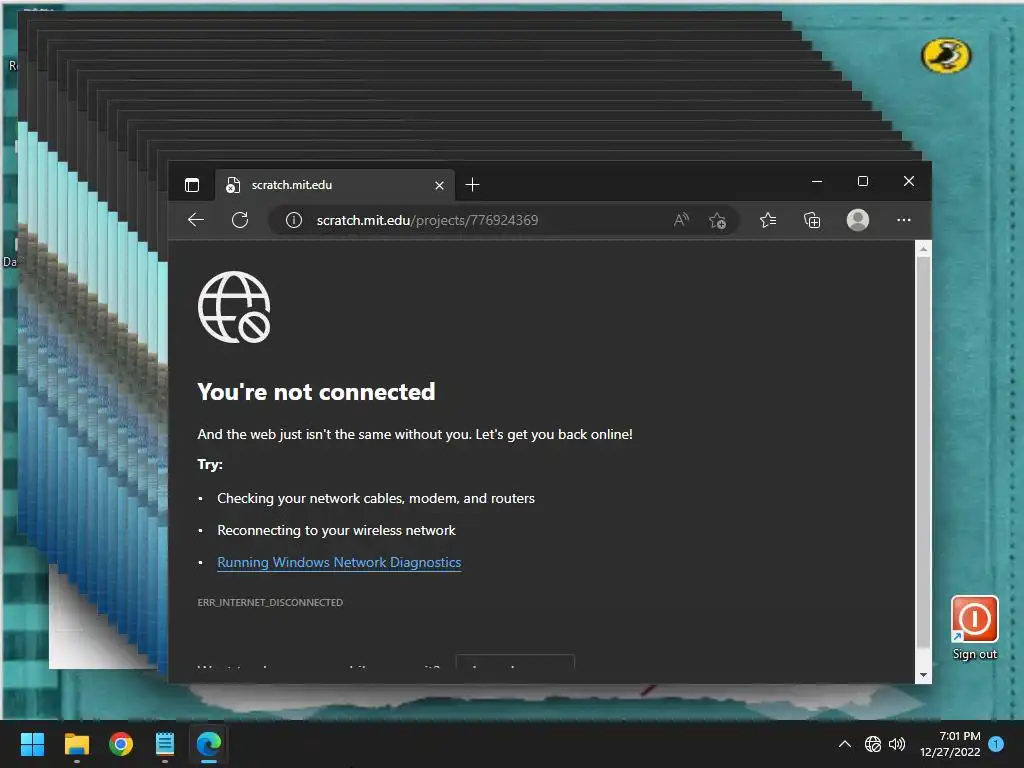Open the Edge tab actions menu icon
This screenshot has height=768, width=1024.
[x=192, y=185]
